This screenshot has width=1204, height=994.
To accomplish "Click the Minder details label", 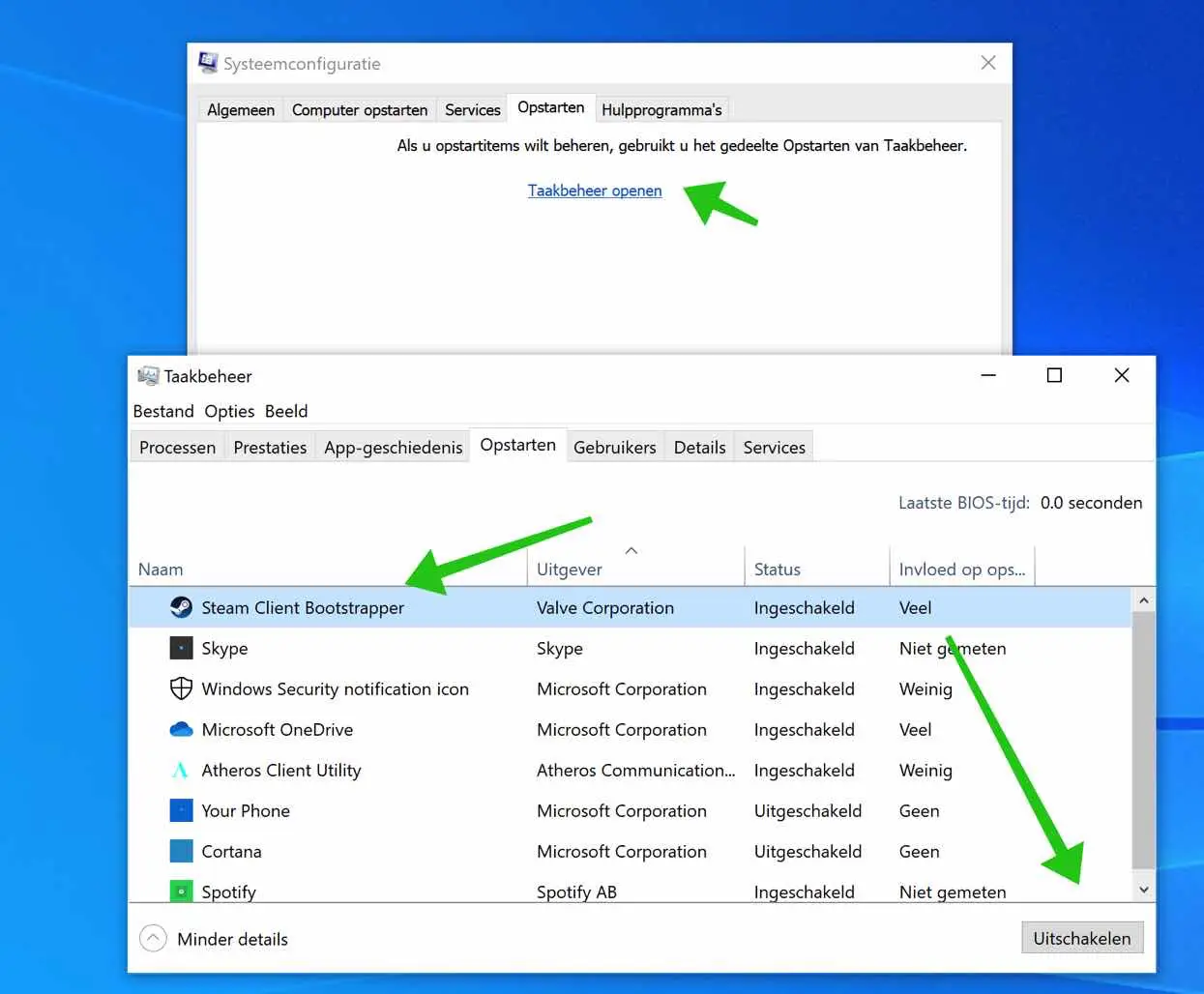I will click(x=232, y=939).
